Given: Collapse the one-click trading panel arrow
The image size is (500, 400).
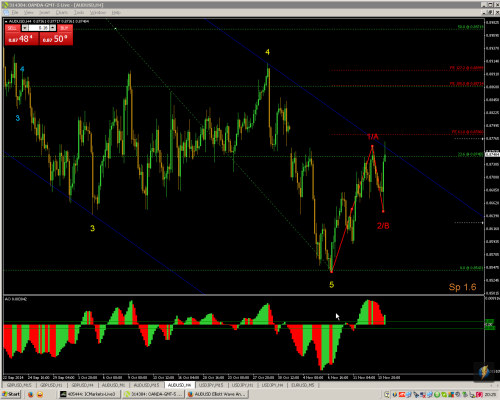Looking at the screenshot, I should [6, 21].
